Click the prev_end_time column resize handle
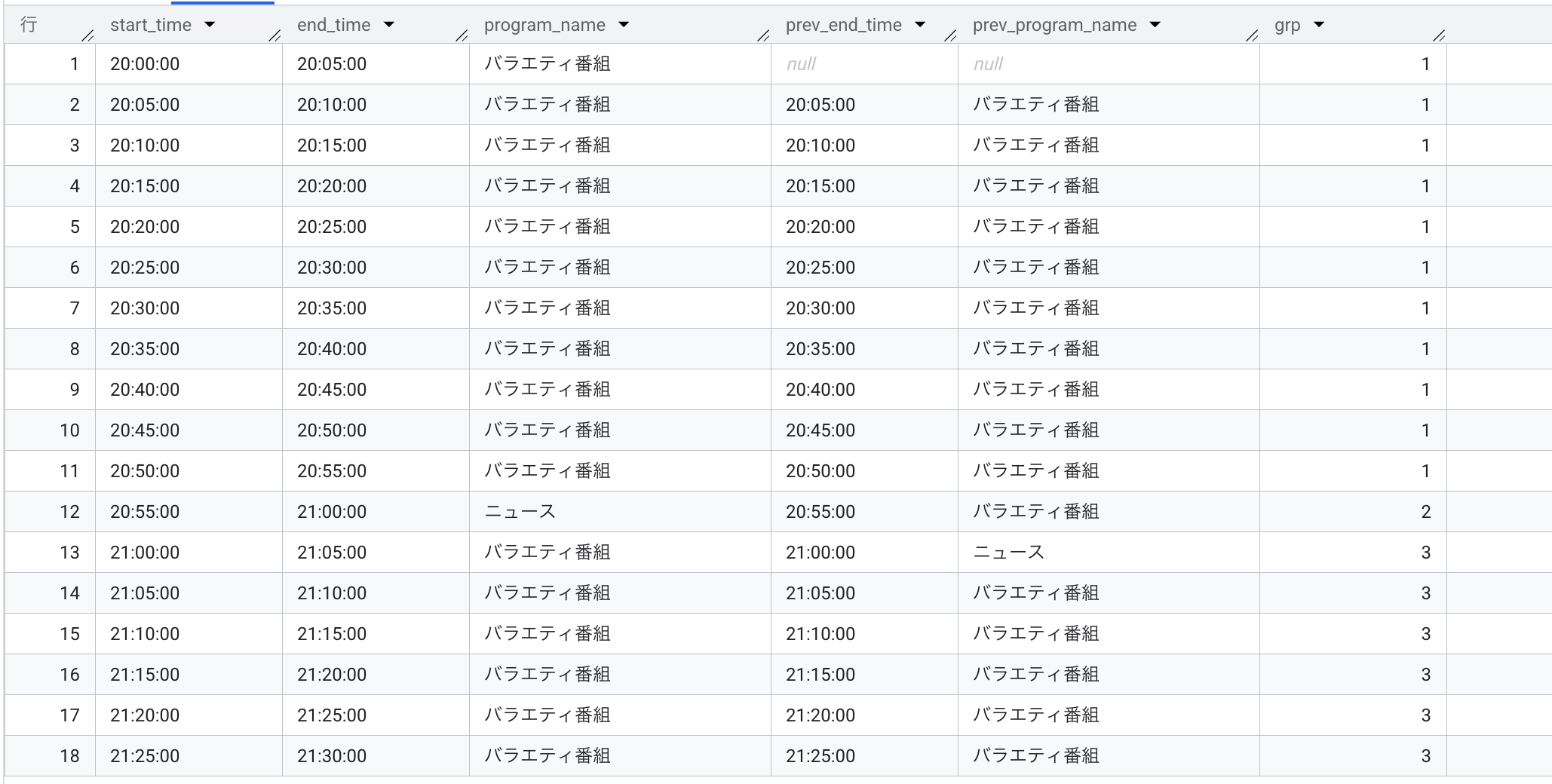This screenshot has height=784, width=1552. coord(950,35)
